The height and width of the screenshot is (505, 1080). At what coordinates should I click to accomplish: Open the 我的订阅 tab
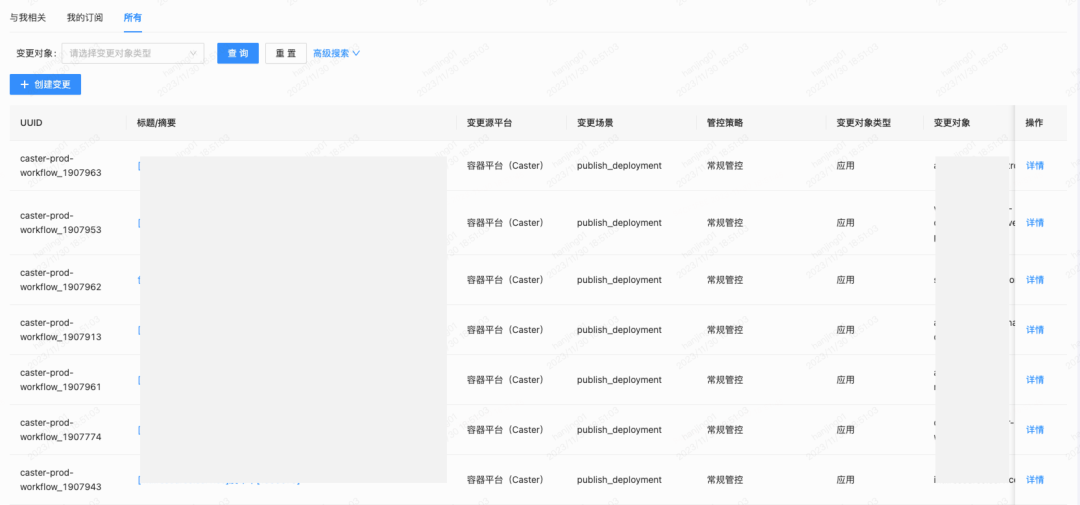(x=85, y=17)
